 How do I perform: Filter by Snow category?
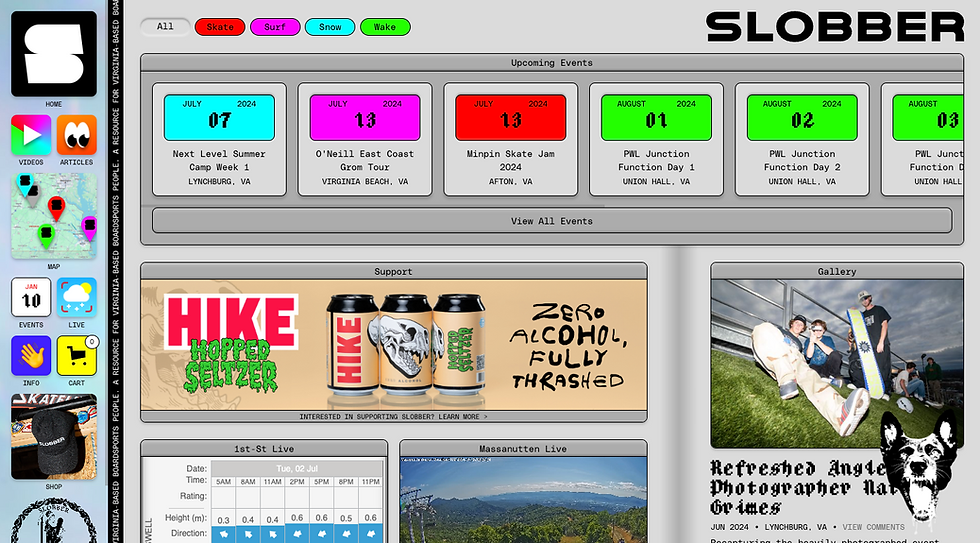click(x=330, y=27)
